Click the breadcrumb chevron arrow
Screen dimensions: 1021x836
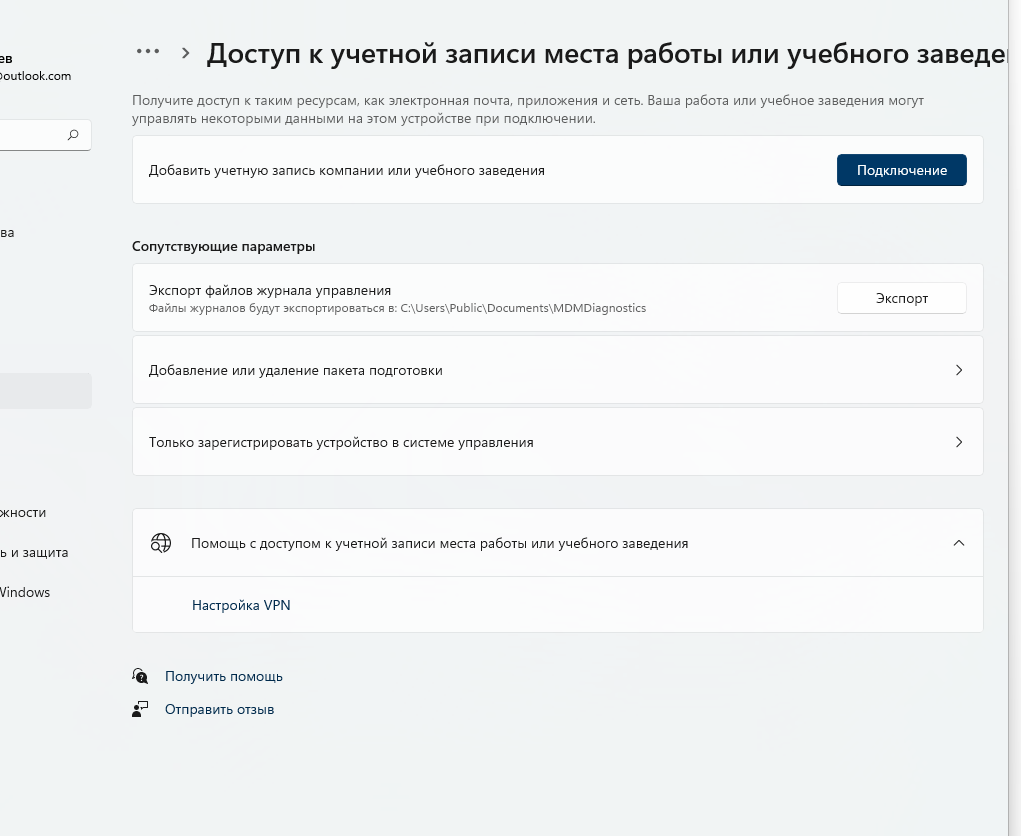pos(186,53)
